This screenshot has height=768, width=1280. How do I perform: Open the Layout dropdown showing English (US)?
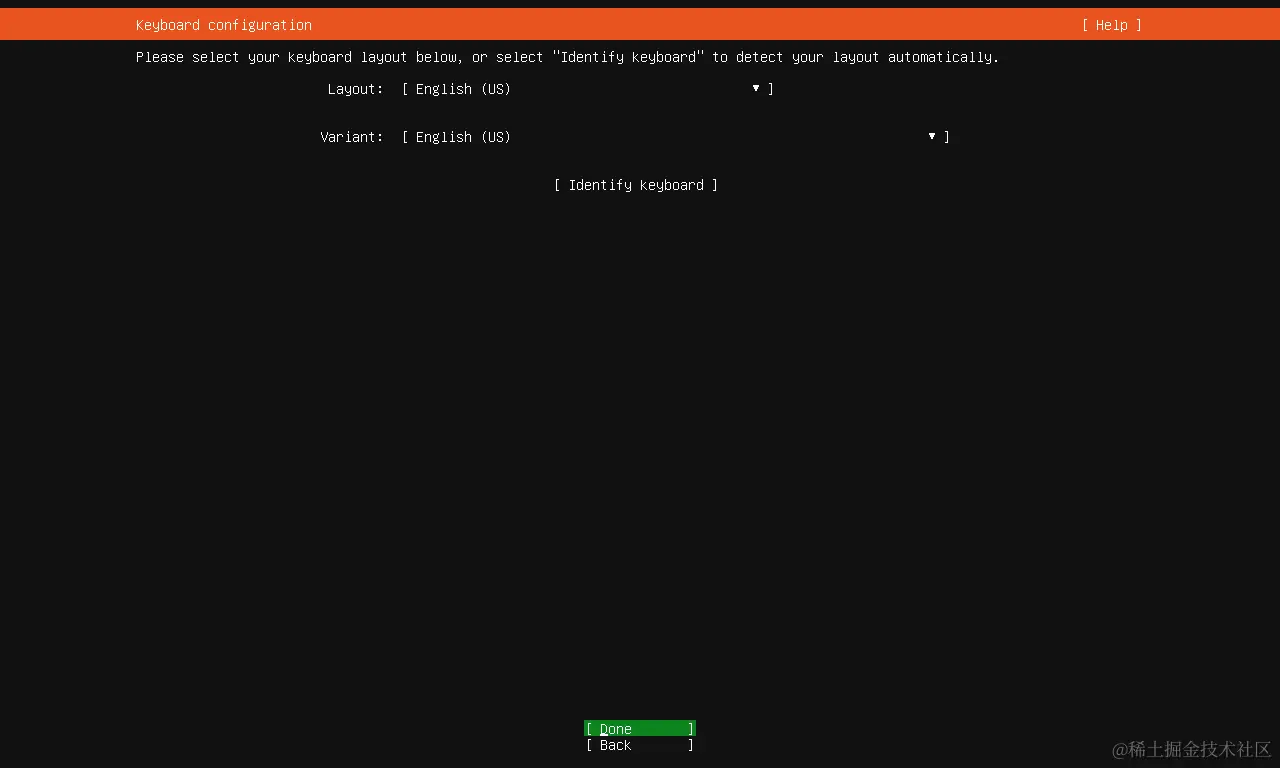(x=588, y=89)
